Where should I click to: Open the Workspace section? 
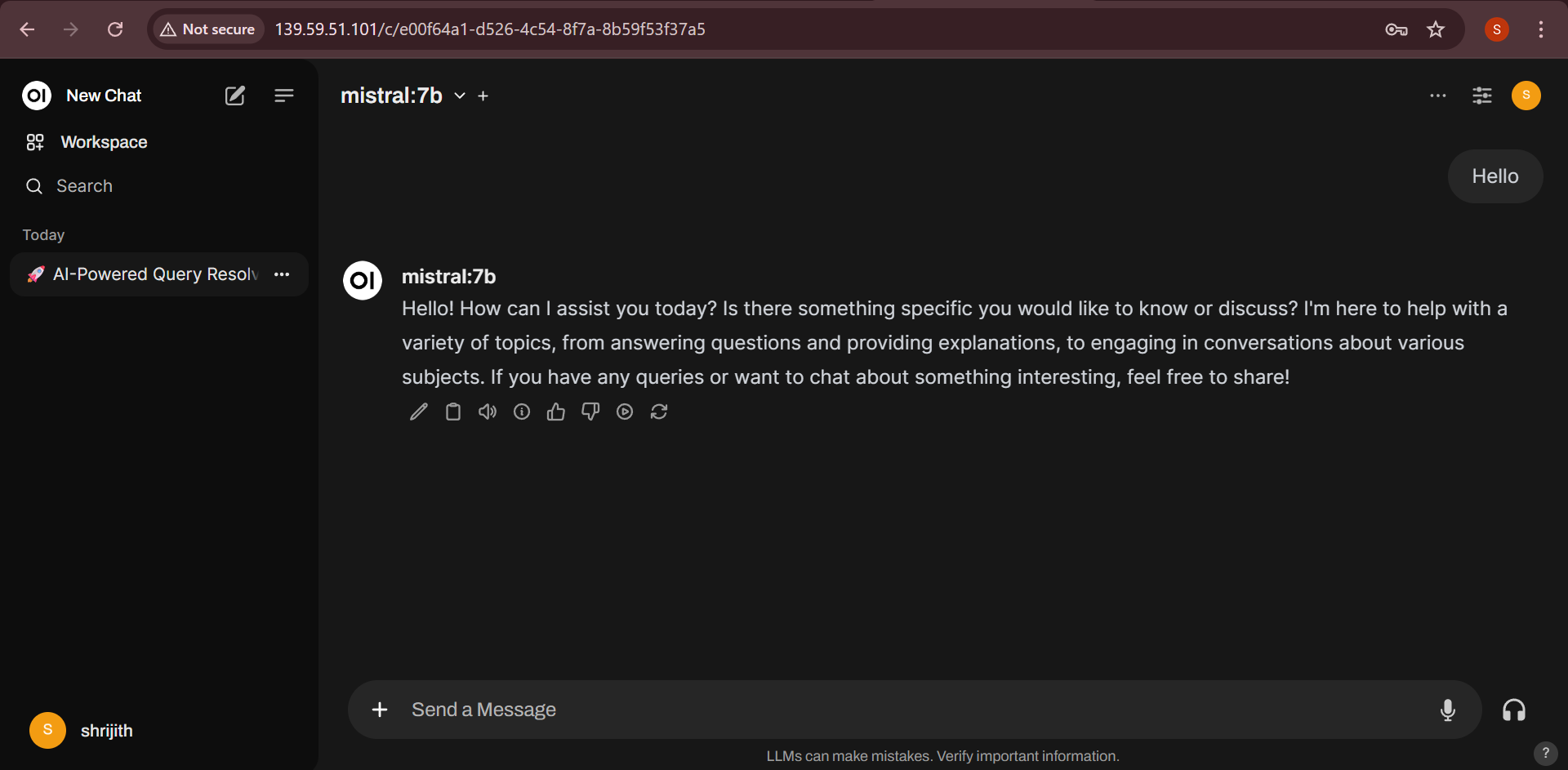pos(104,142)
